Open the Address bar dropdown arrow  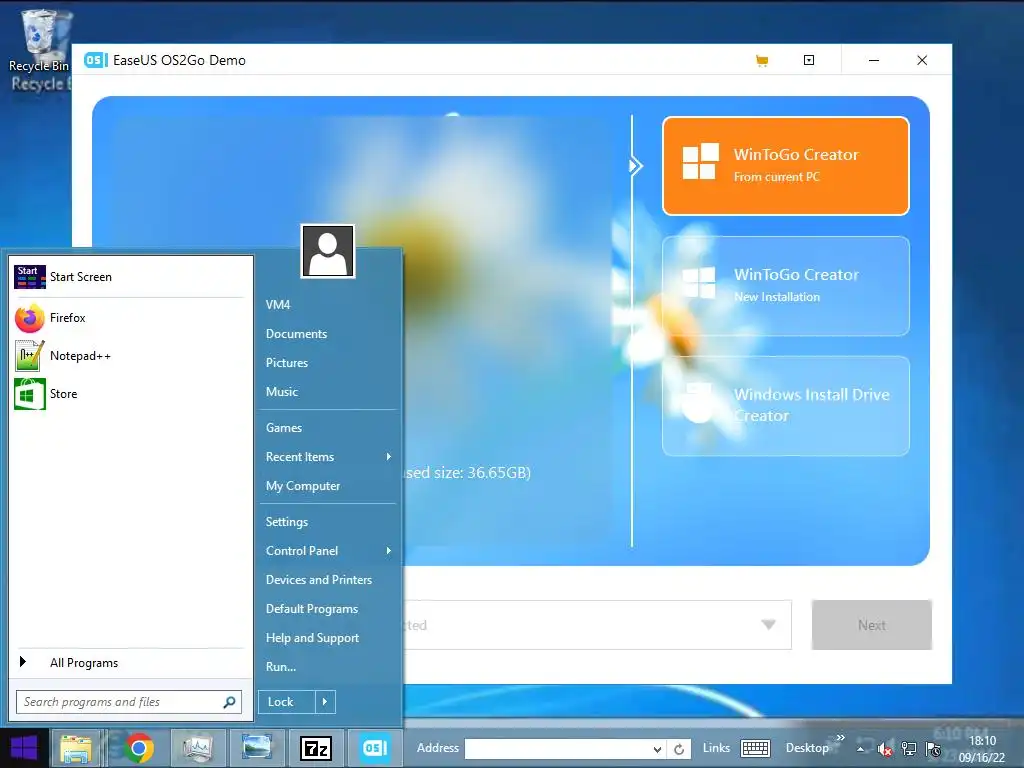(657, 750)
